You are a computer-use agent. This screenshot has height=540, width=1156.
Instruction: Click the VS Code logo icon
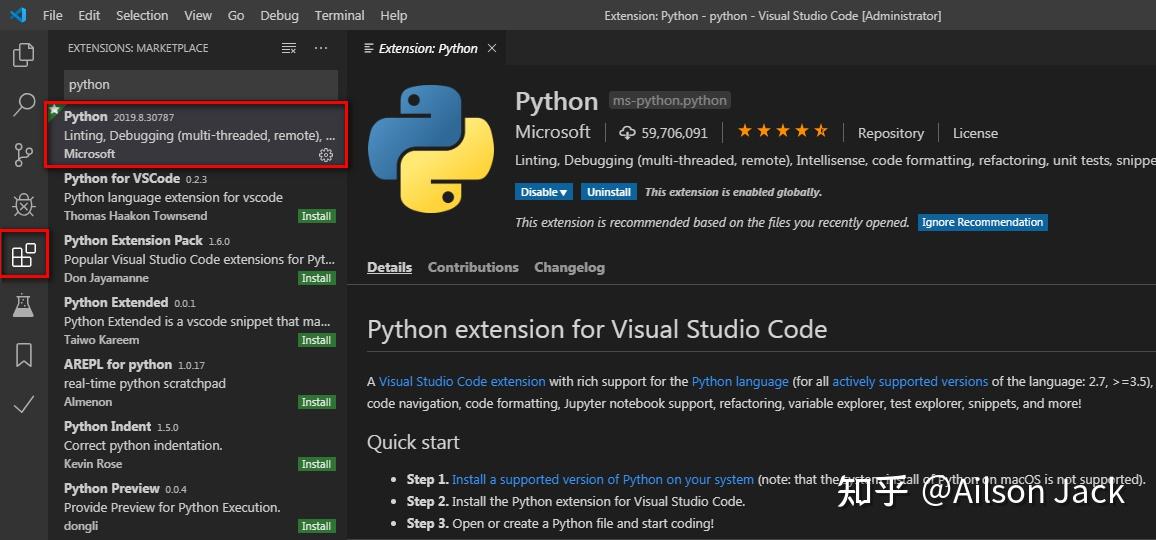tap(18, 15)
